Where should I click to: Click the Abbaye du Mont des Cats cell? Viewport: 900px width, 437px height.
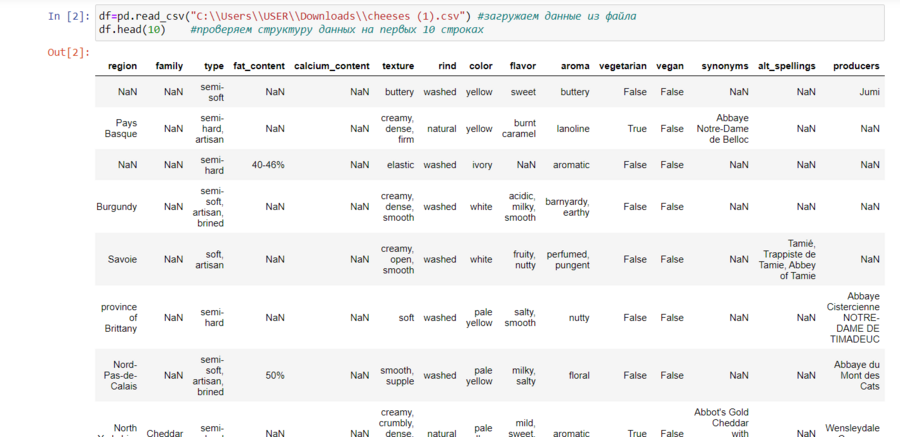point(856,376)
